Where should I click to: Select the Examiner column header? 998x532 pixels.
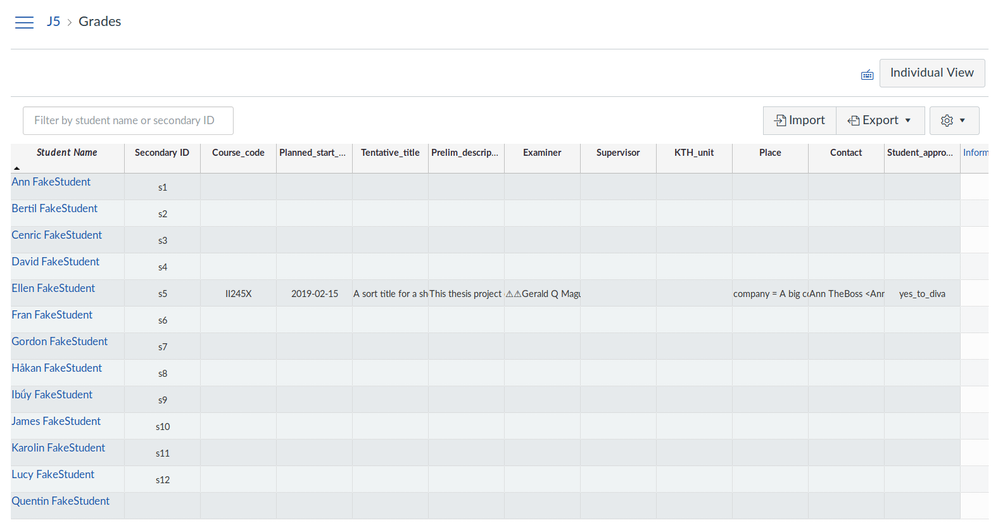[542, 153]
